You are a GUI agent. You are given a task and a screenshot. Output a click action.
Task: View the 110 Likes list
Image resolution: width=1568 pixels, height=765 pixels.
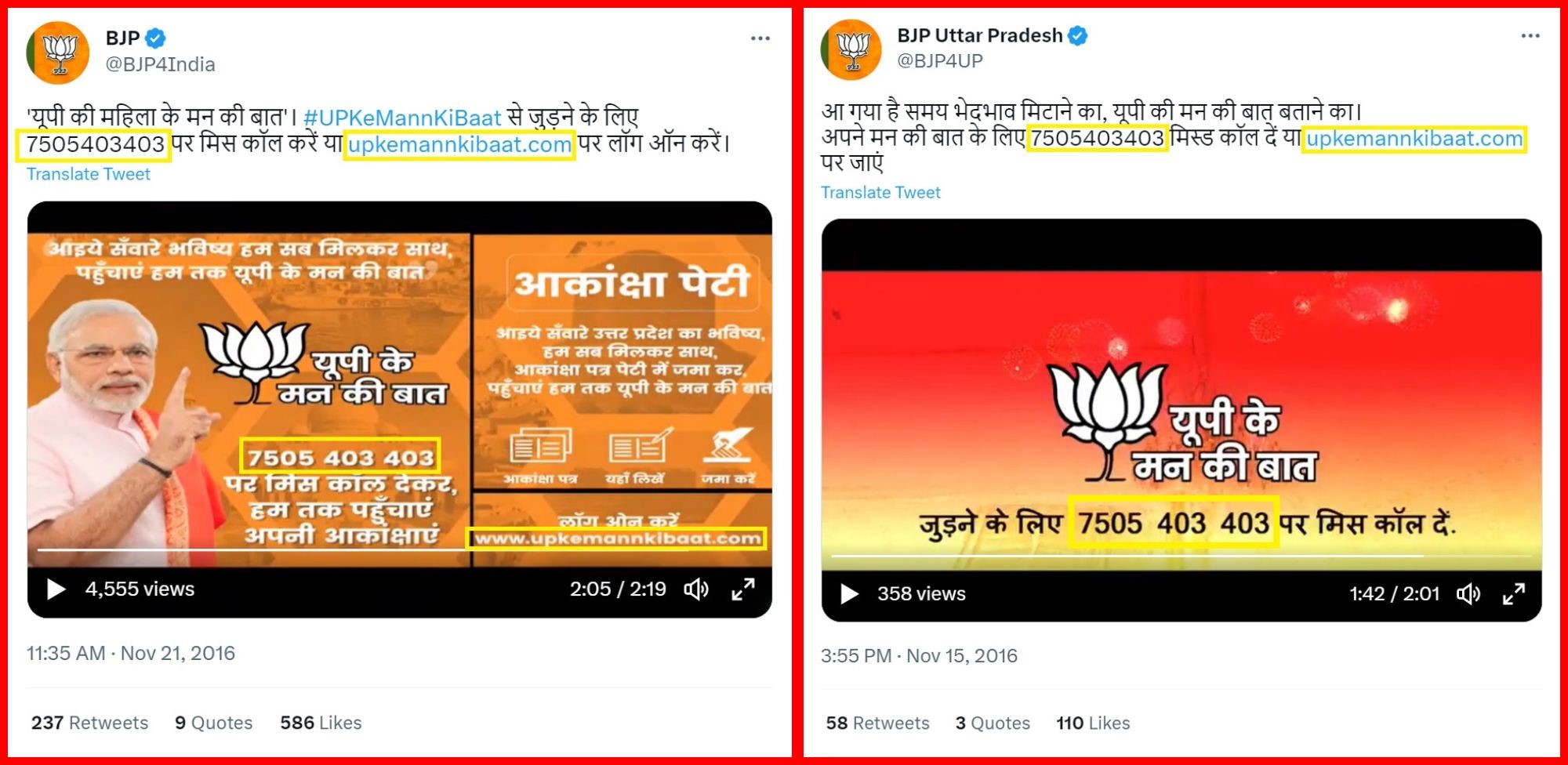(1093, 723)
